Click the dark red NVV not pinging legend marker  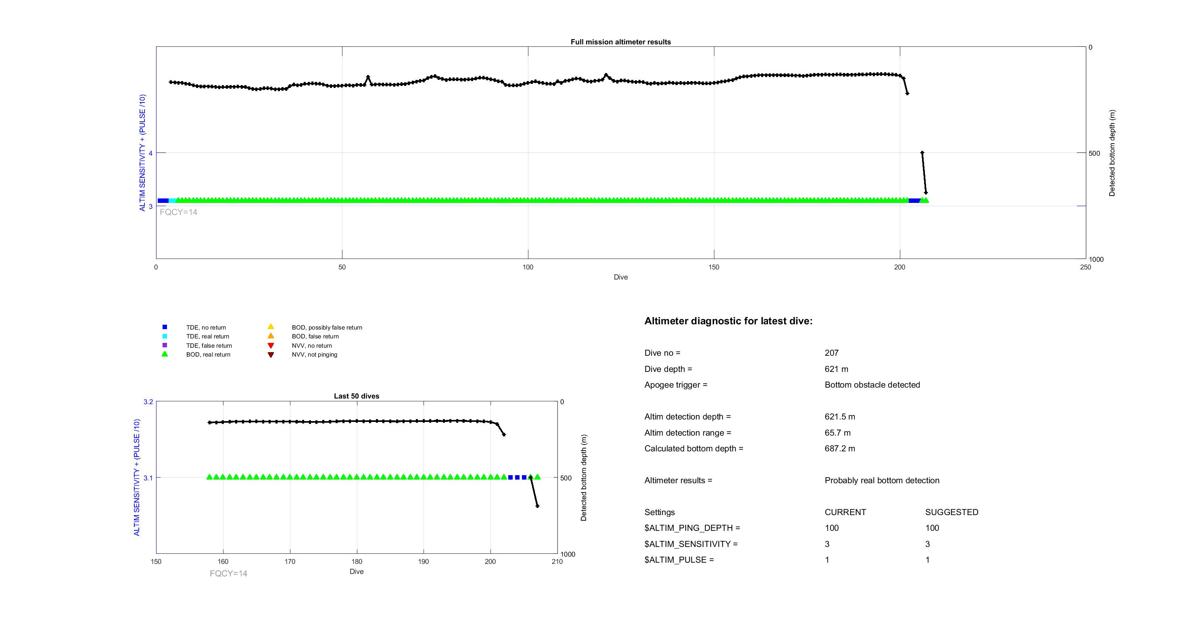(271, 355)
